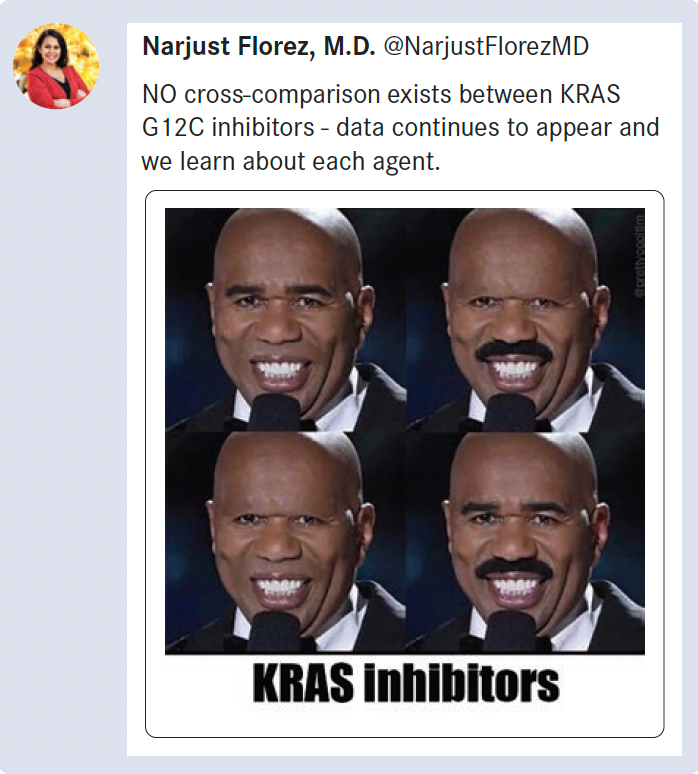Screen dimensions: 698x774
Task: Click the phrase 'we learn about each agent'
Action: click(x=290, y=161)
